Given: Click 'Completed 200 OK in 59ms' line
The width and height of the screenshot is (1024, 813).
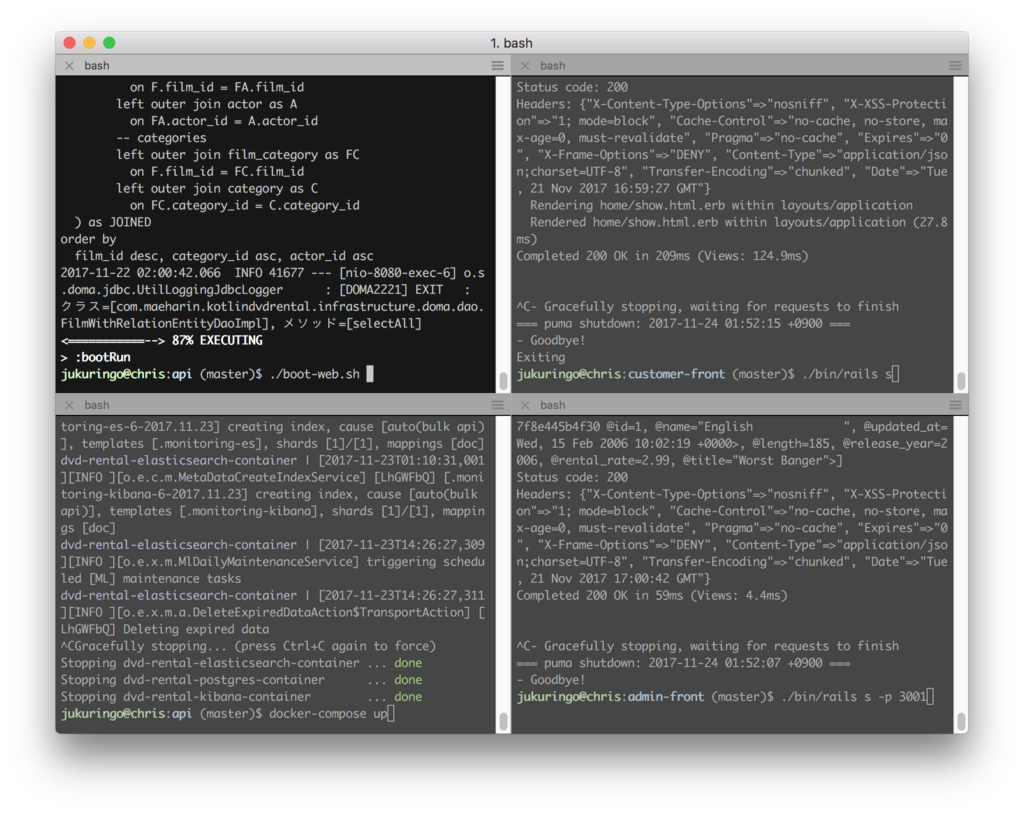Looking at the screenshot, I should (652, 596).
